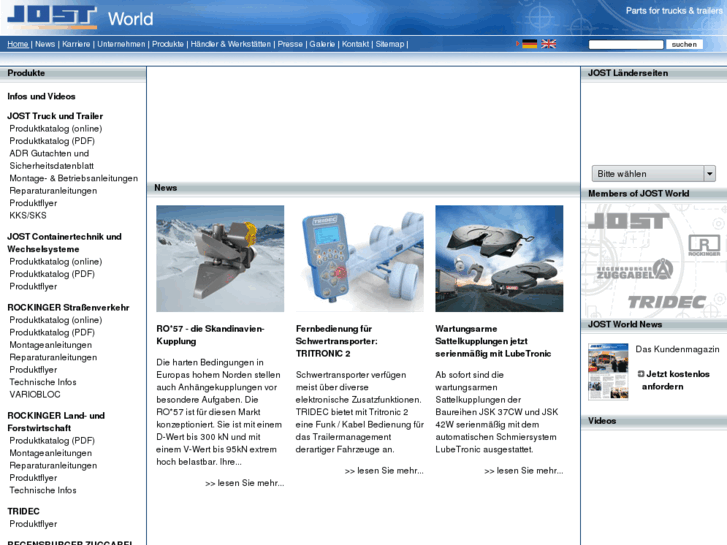Click lesen Sie mehr under RO*57 article
This screenshot has width=727, height=545.
[245, 483]
